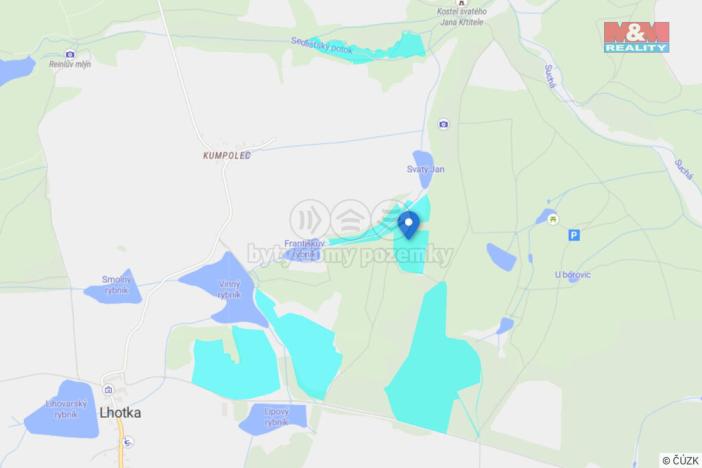Click the round icon below Lhotka label
Viewport: 702px width, 468px height.
128,442
